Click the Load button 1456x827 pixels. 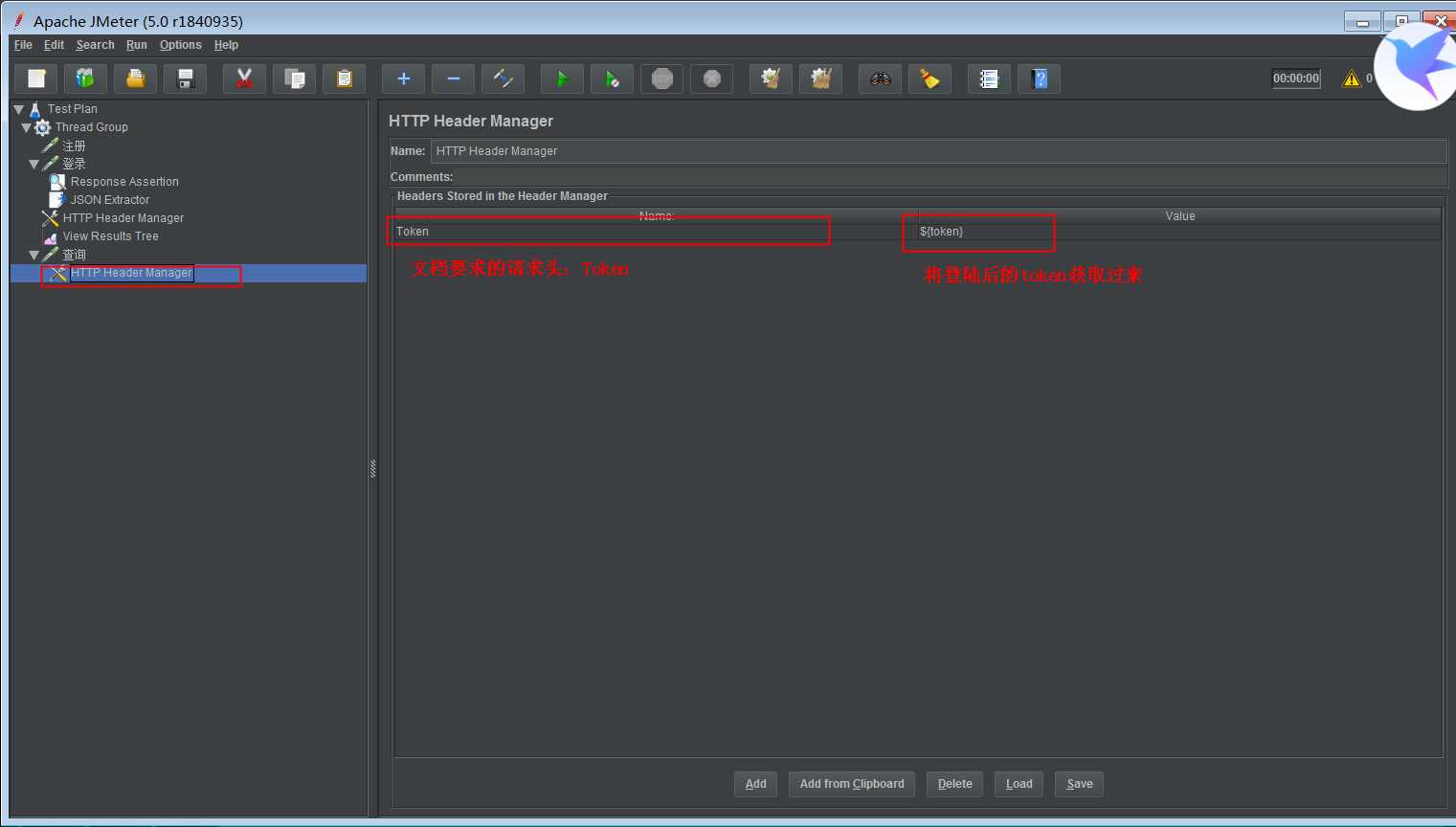[x=1019, y=784]
